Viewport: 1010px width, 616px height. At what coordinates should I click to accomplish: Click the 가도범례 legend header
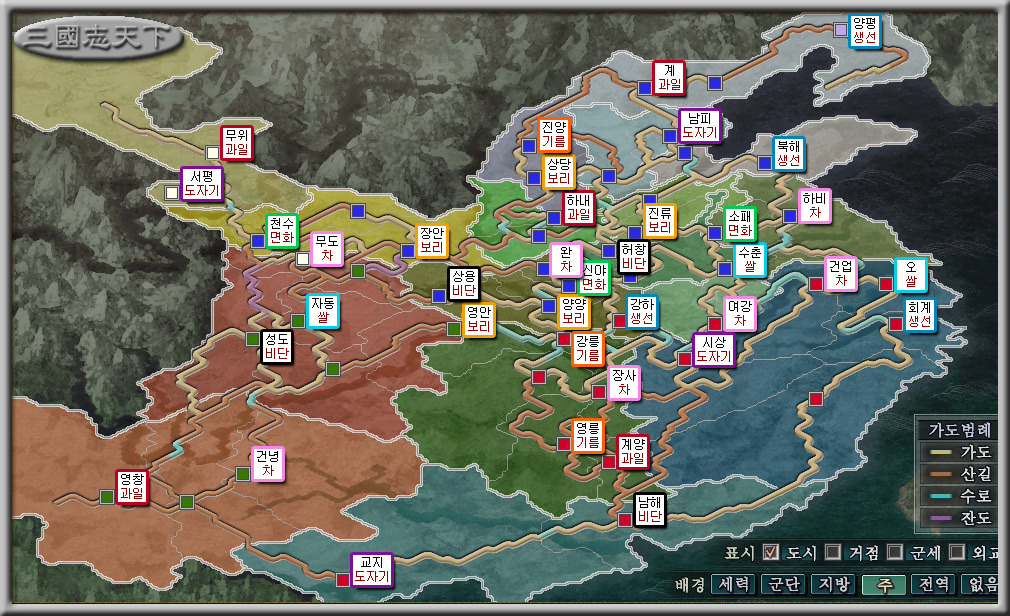(959, 430)
